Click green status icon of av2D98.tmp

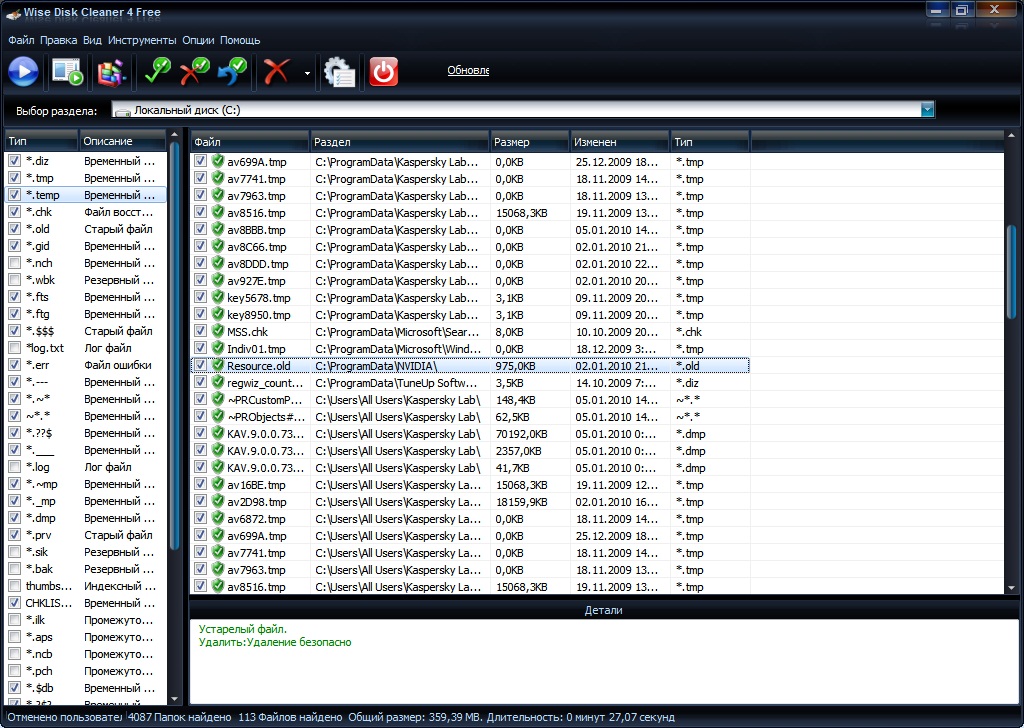click(218, 501)
